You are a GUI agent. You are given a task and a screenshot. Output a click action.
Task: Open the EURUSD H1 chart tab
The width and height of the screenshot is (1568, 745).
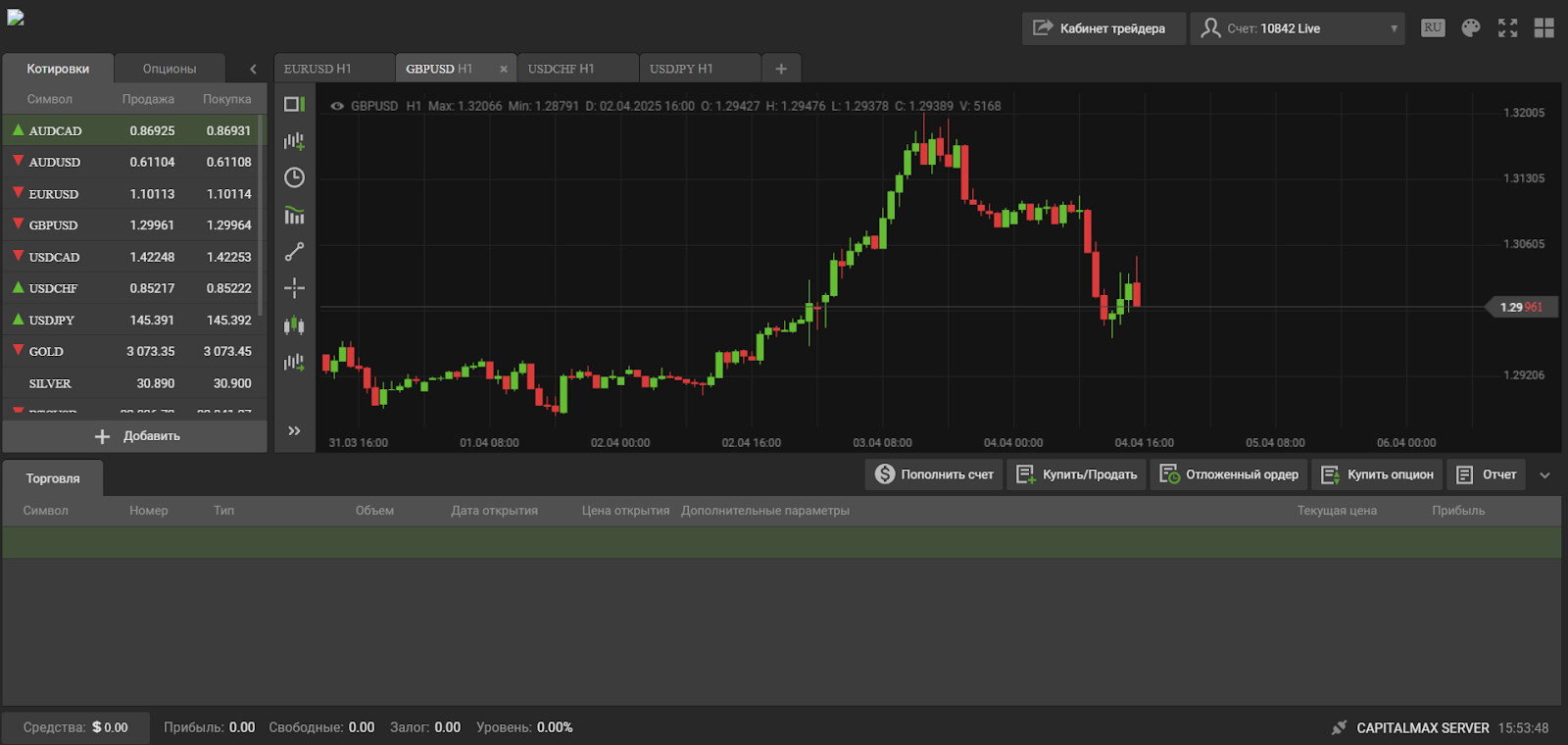[x=333, y=69]
